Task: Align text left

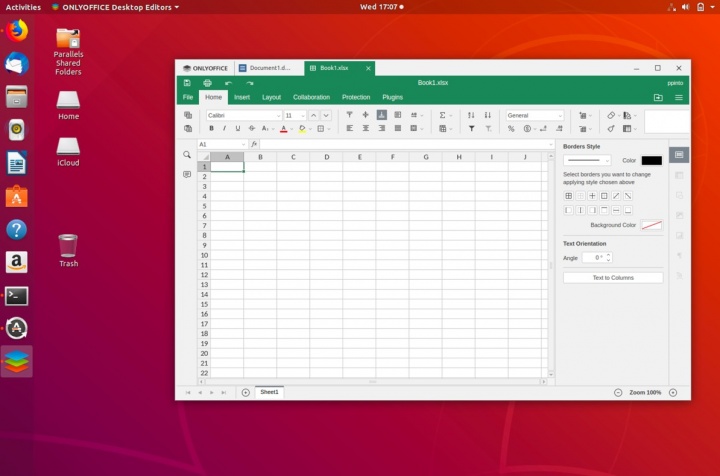Action: click(x=349, y=129)
